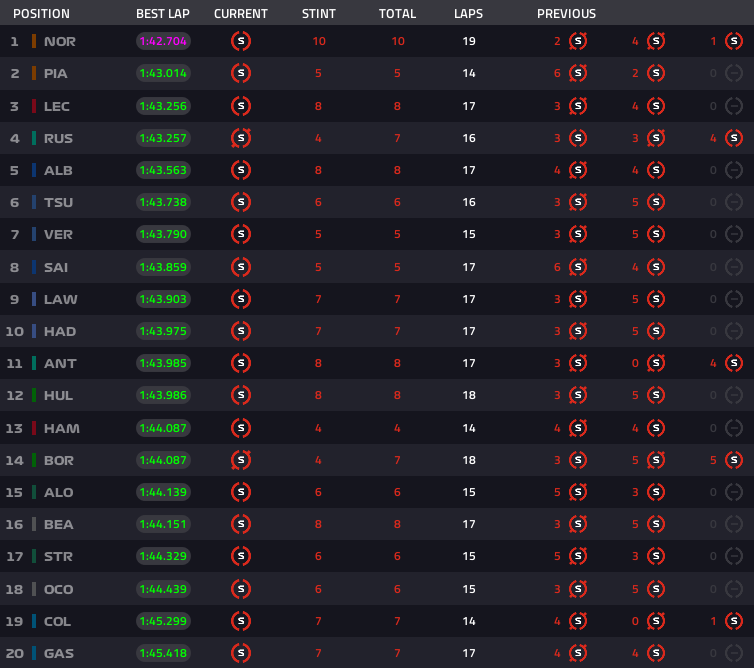Click SAI's best lap 1:43.859
754x668 pixels.
pos(163,267)
